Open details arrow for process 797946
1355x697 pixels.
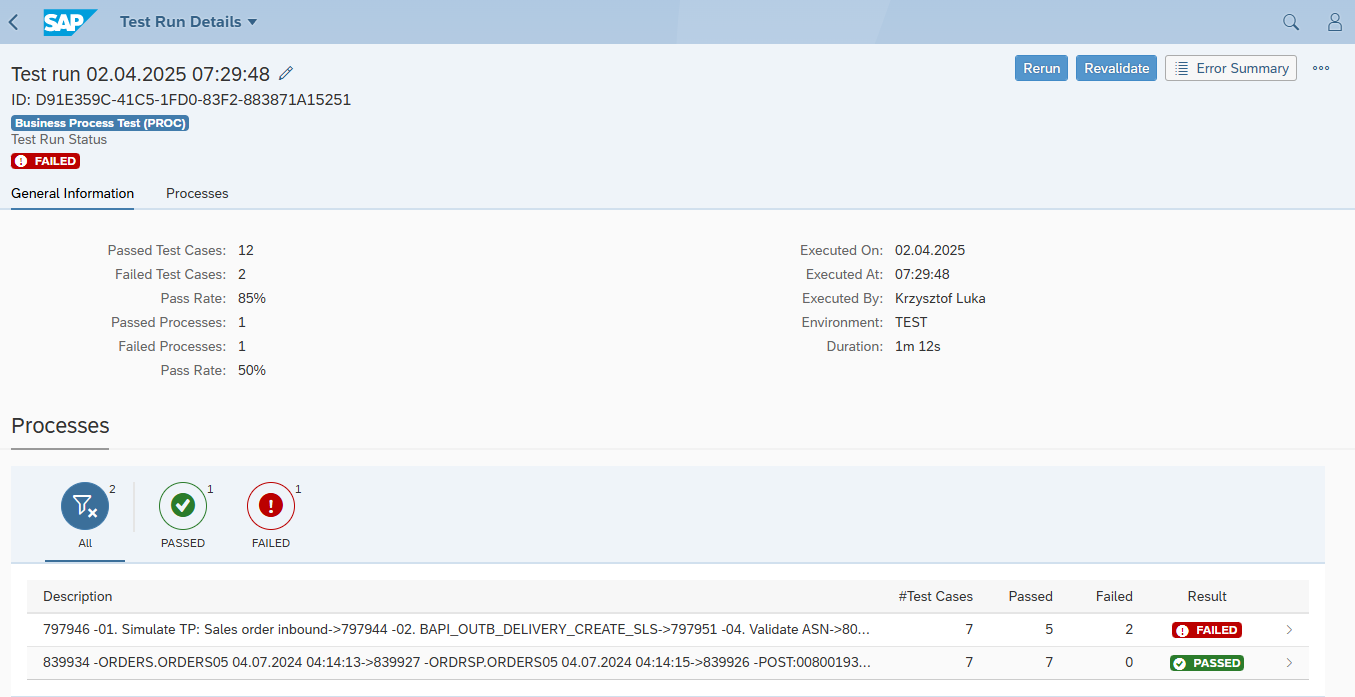[x=1289, y=630]
